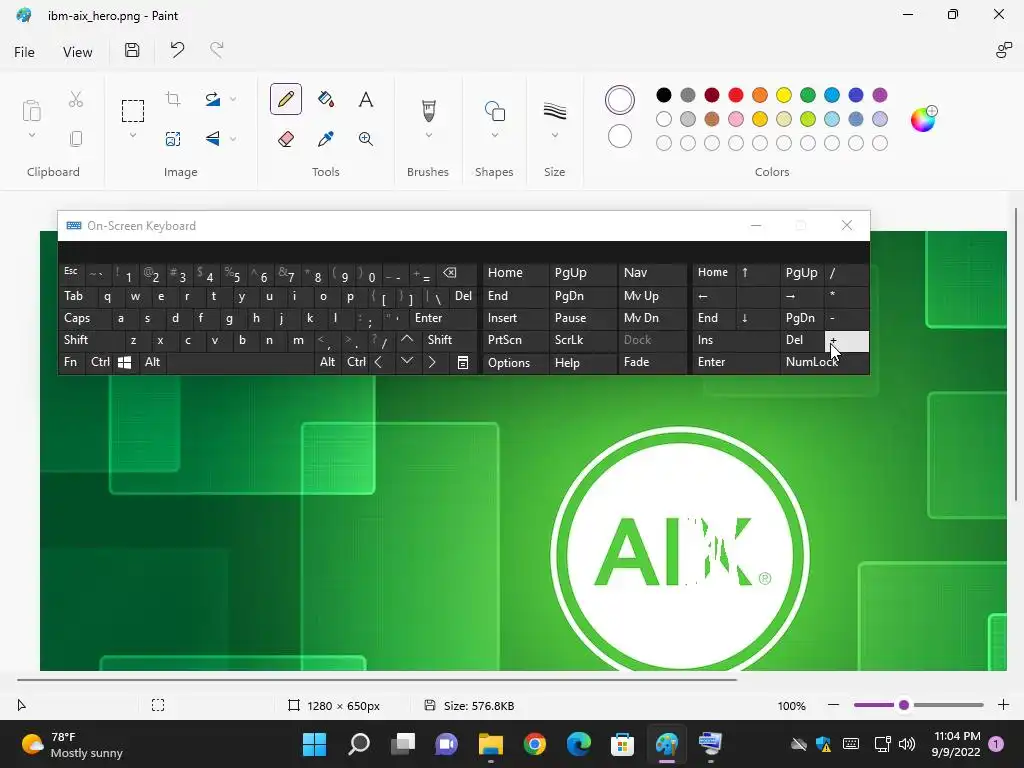This screenshot has width=1024, height=768.
Task: Click the Esc key on the keyboard
Action: (x=71, y=273)
